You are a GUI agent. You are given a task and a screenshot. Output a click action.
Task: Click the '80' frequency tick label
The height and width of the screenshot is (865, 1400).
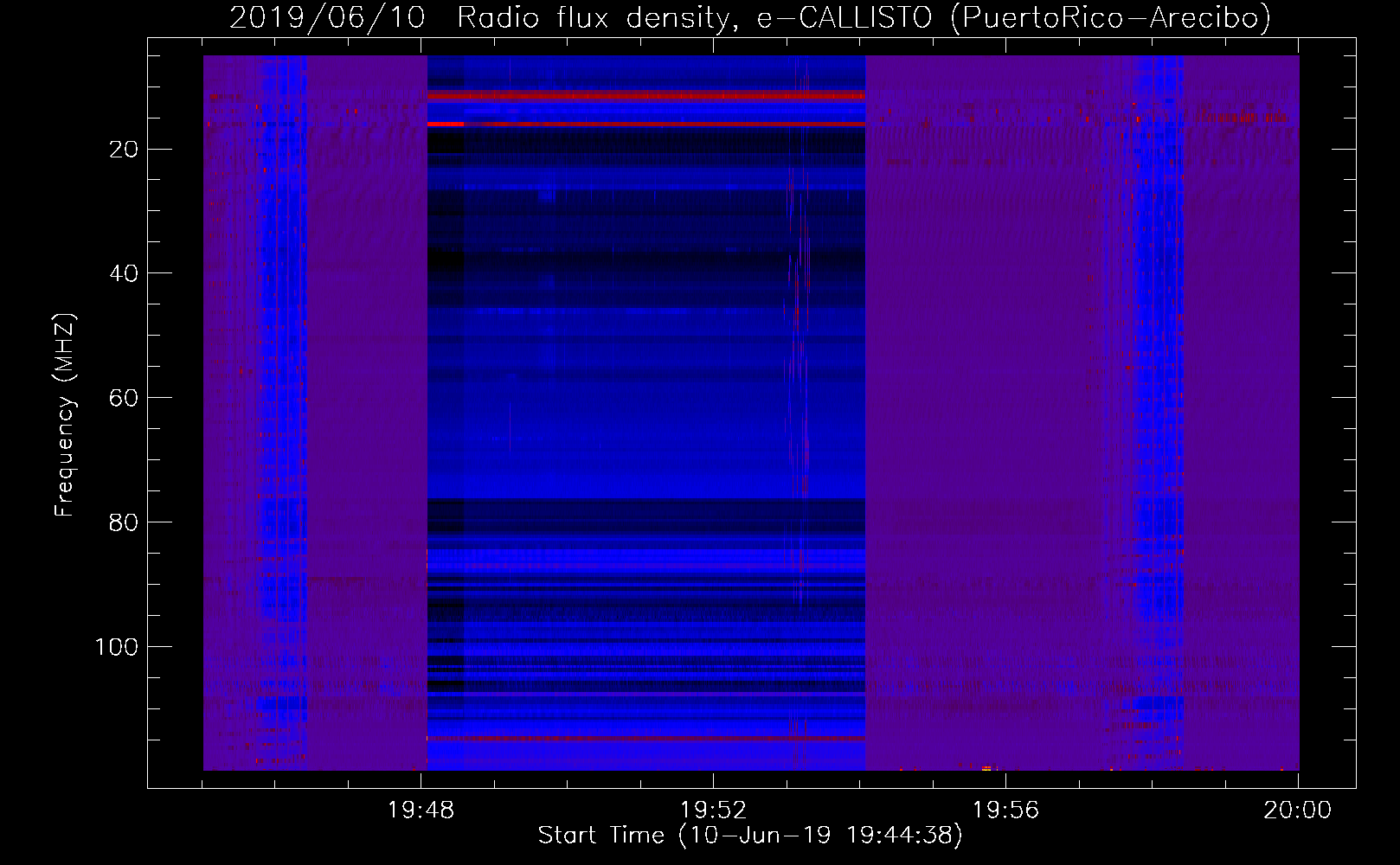pos(124,522)
